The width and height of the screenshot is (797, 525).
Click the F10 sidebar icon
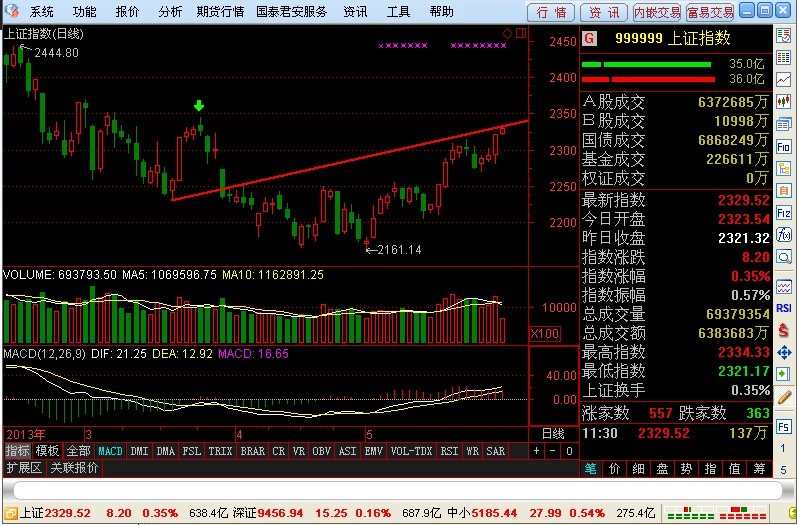[783, 146]
